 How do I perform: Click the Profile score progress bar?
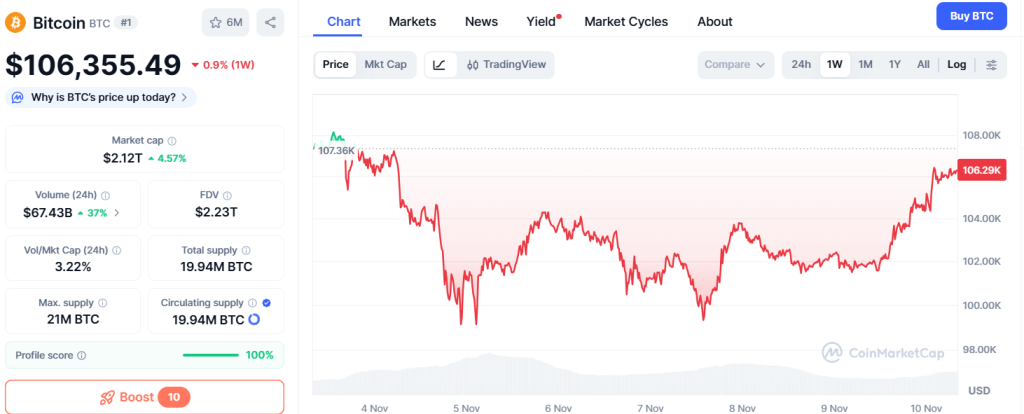pos(210,355)
